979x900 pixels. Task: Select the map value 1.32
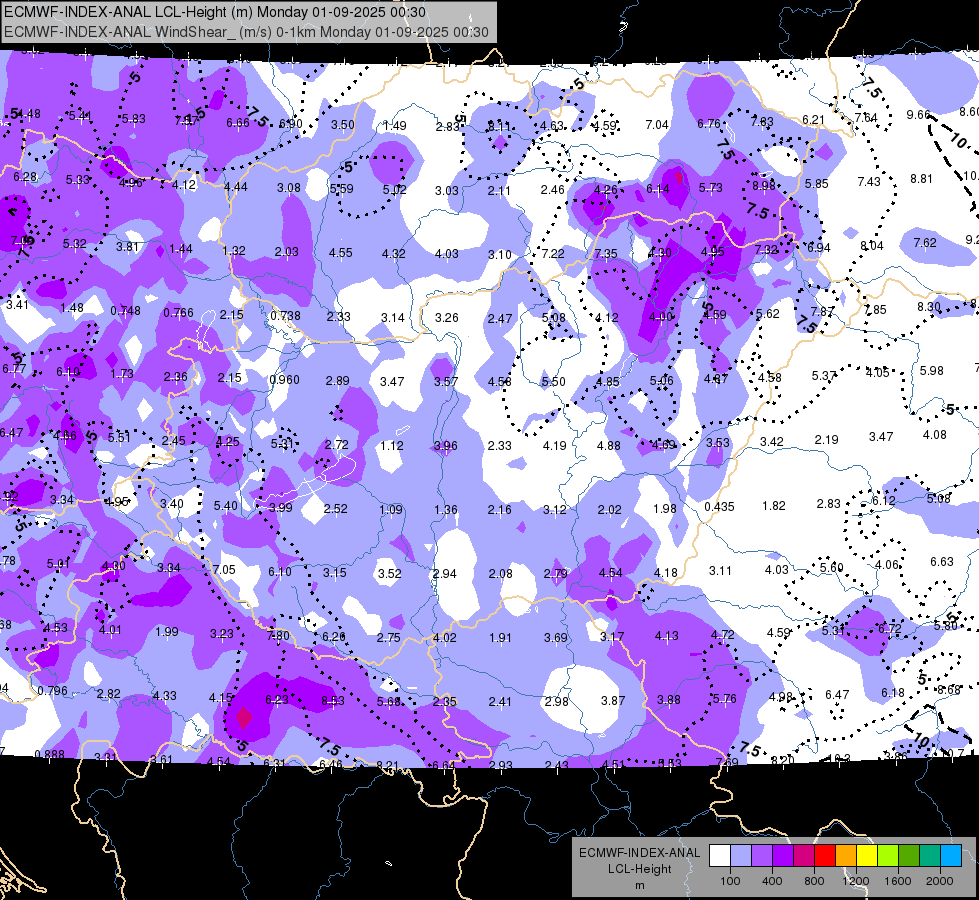(x=234, y=250)
